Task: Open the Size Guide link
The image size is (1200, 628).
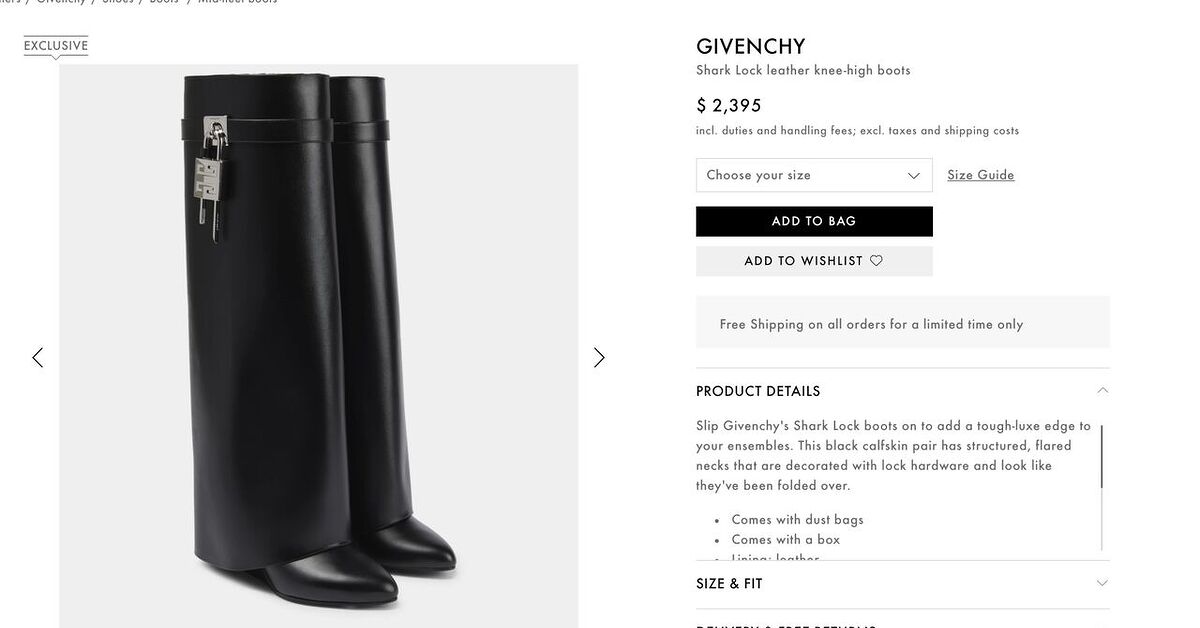Action: [981, 175]
